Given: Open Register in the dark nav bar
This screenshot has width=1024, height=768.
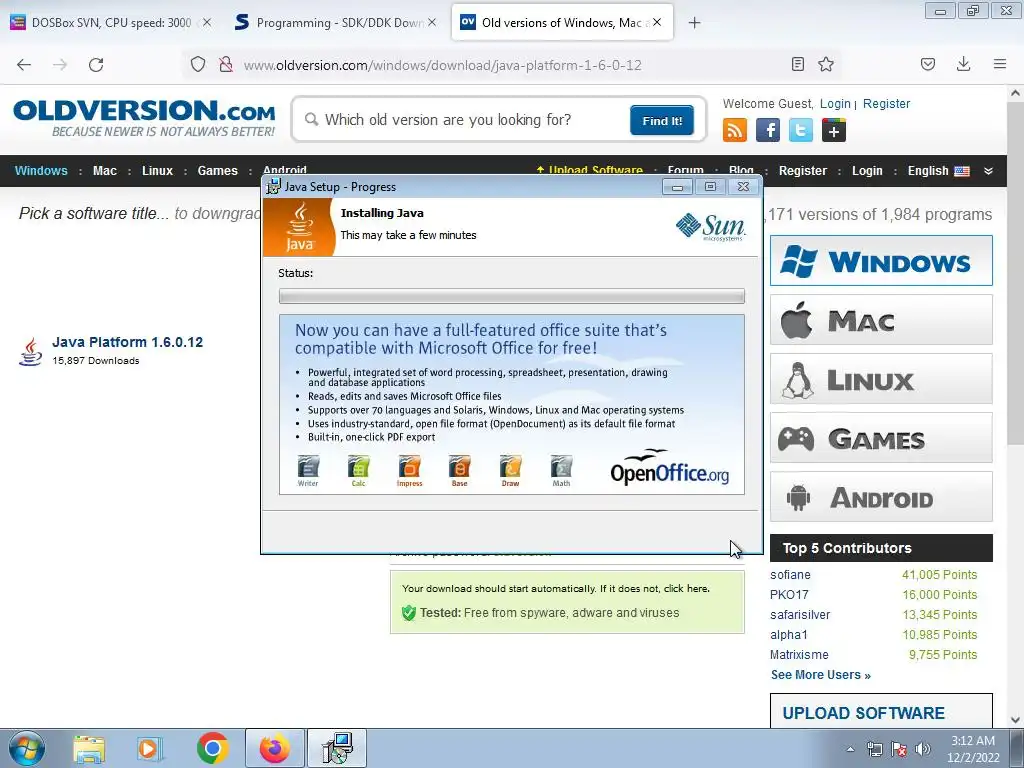Looking at the screenshot, I should click(x=803, y=170).
